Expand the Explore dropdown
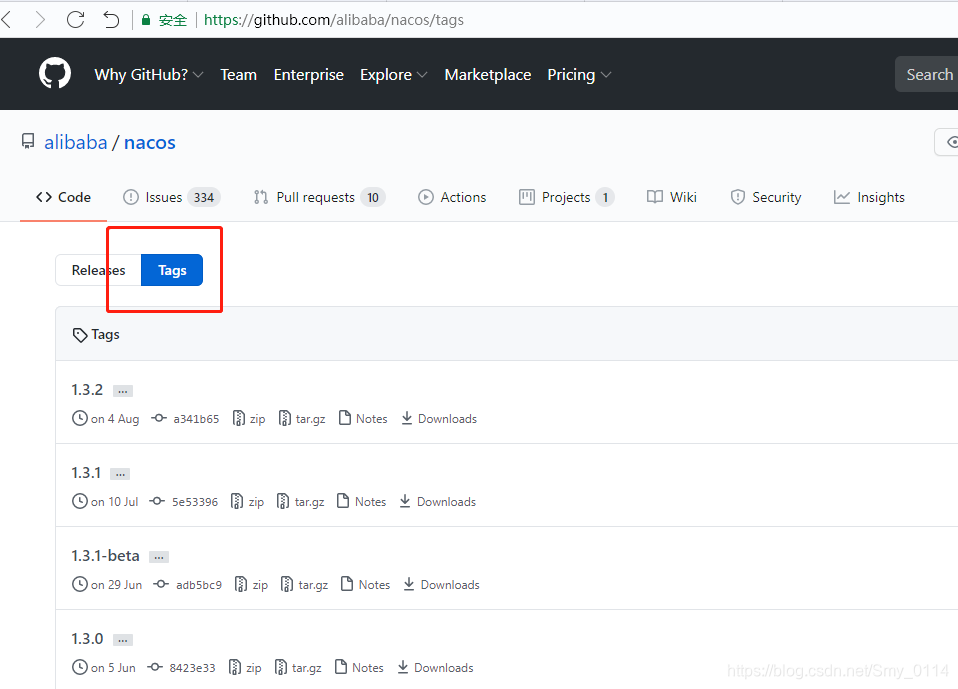The image size is (958, 689). tap(393, 75)
